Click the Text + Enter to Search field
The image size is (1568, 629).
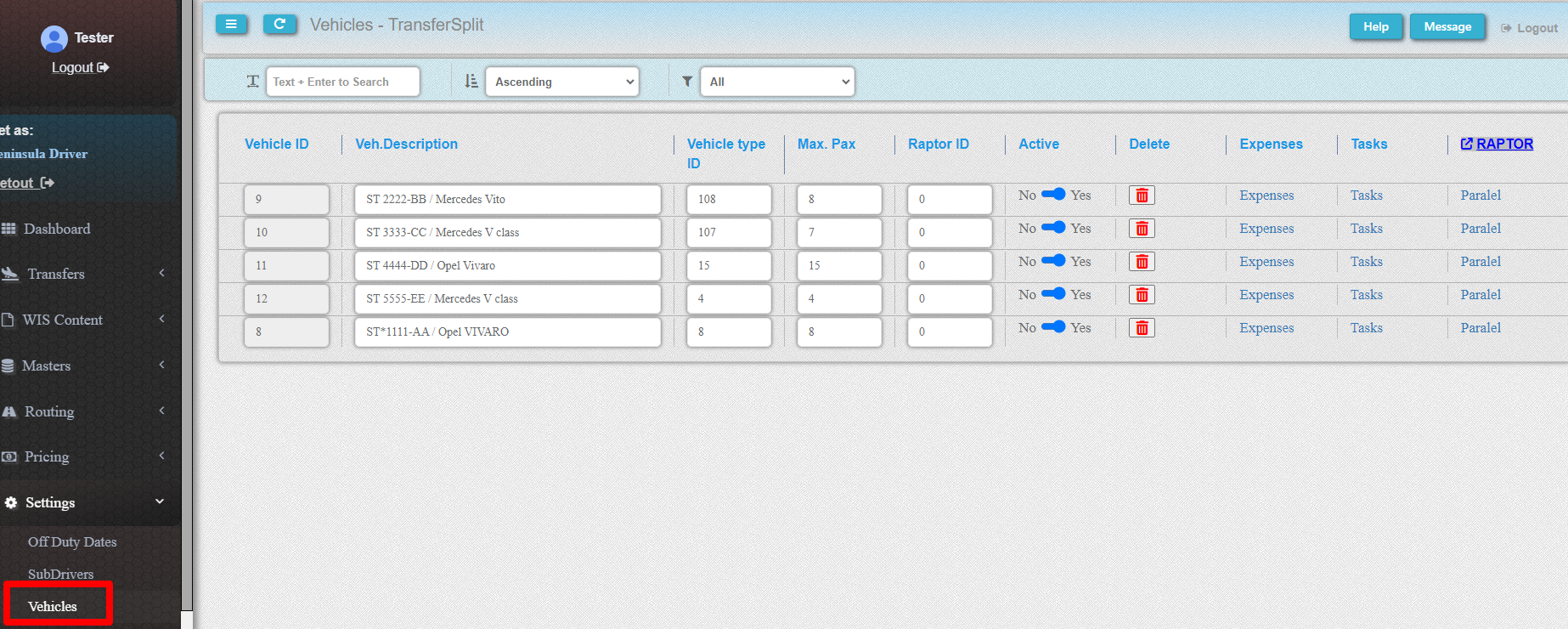click(342, 82)
